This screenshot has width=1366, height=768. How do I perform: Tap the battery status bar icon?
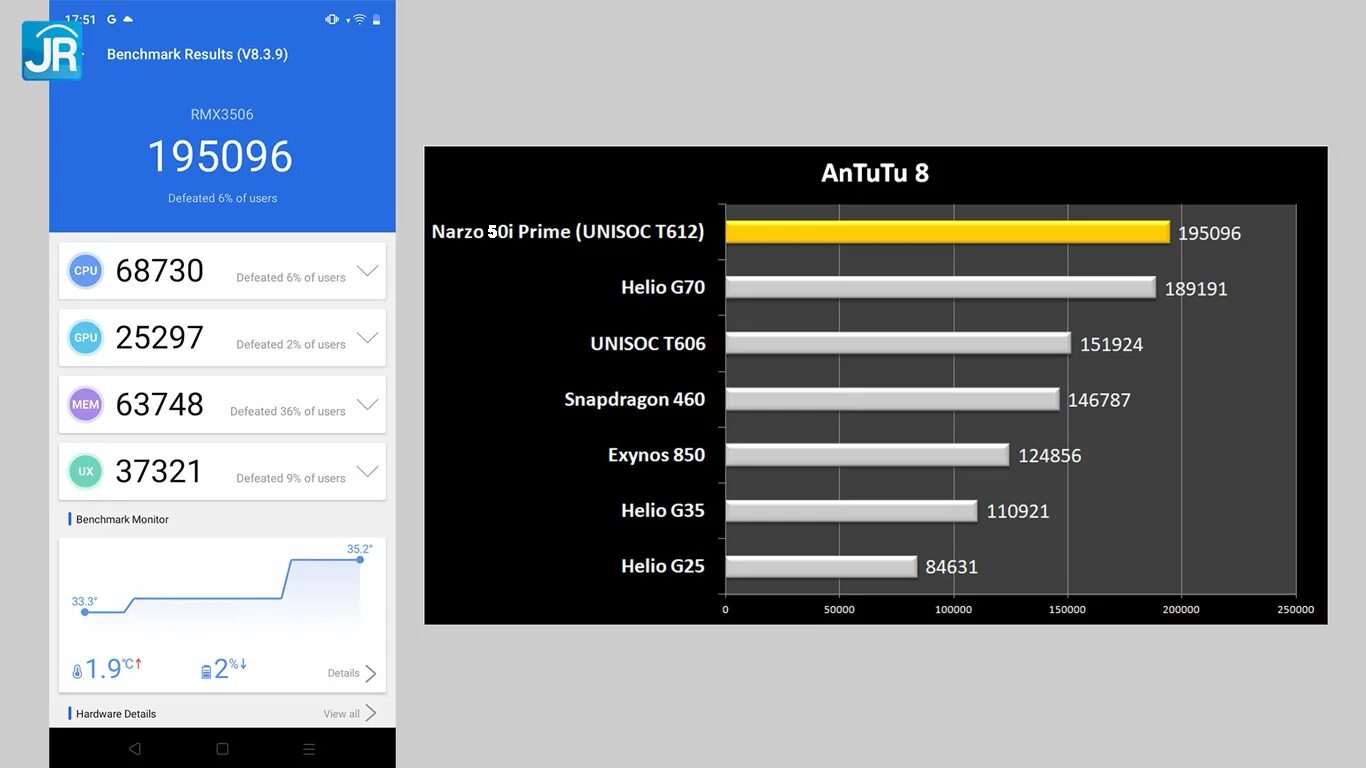click(x=377, y=19)
